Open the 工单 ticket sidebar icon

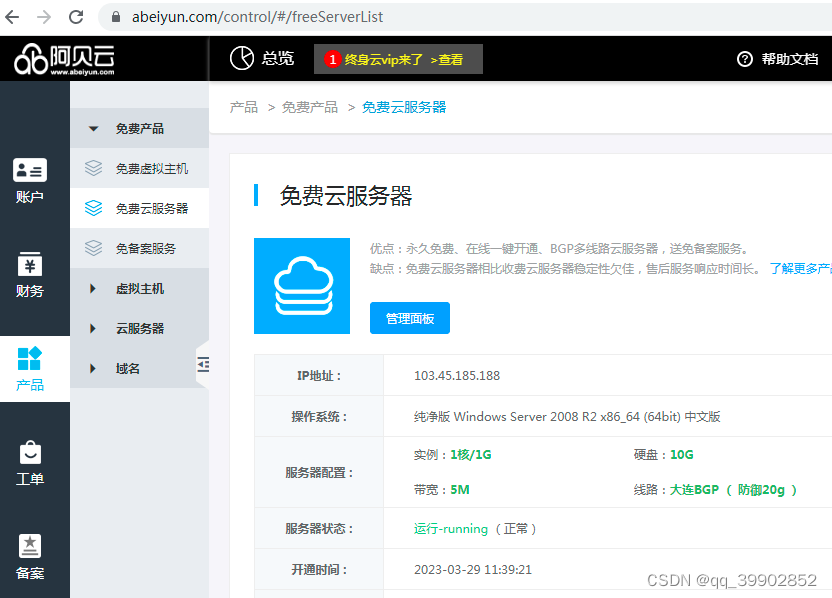click(x=30, y=463)
